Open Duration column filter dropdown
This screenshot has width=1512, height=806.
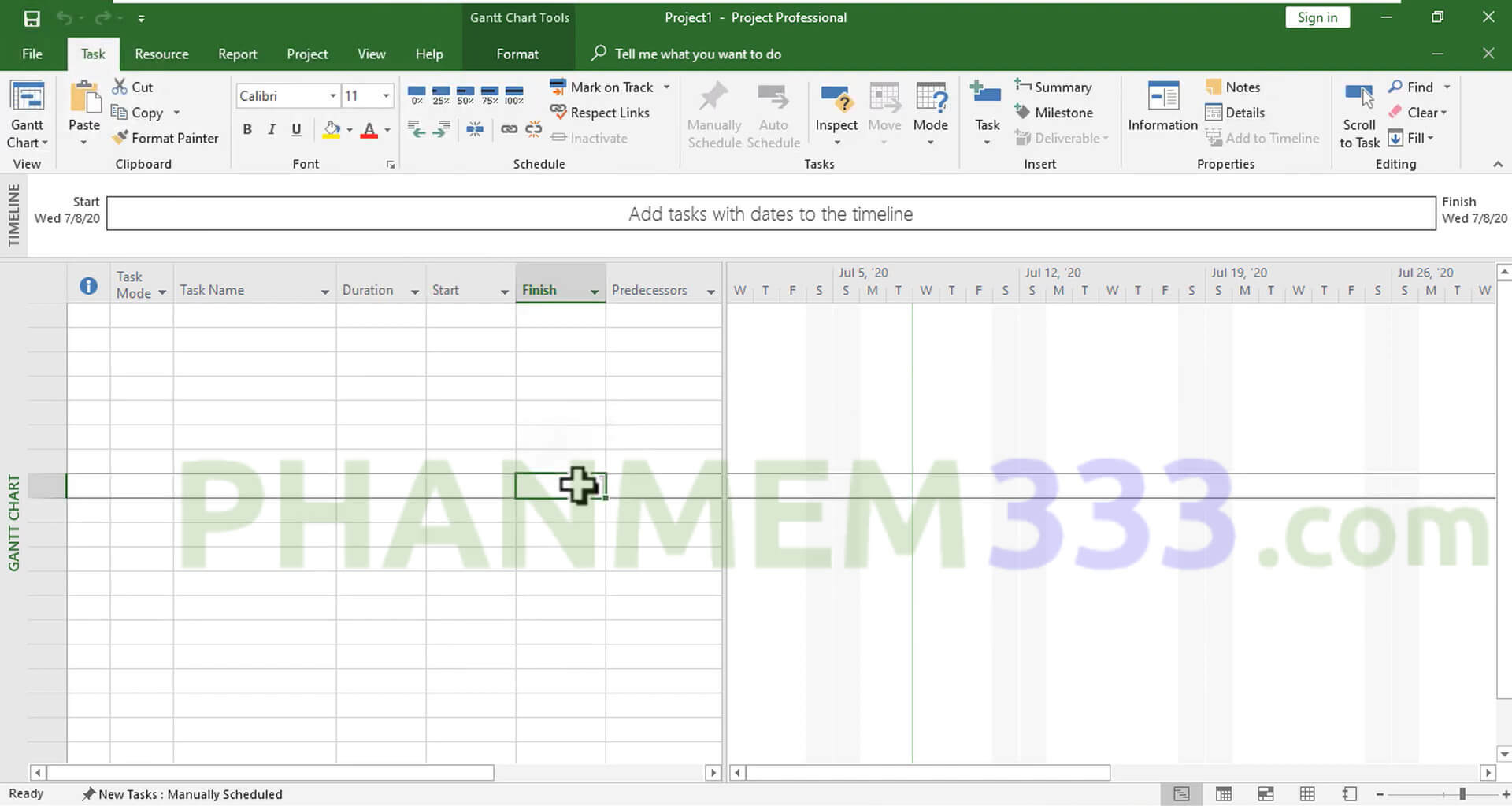pyautogui.click(x=414, y=292)
